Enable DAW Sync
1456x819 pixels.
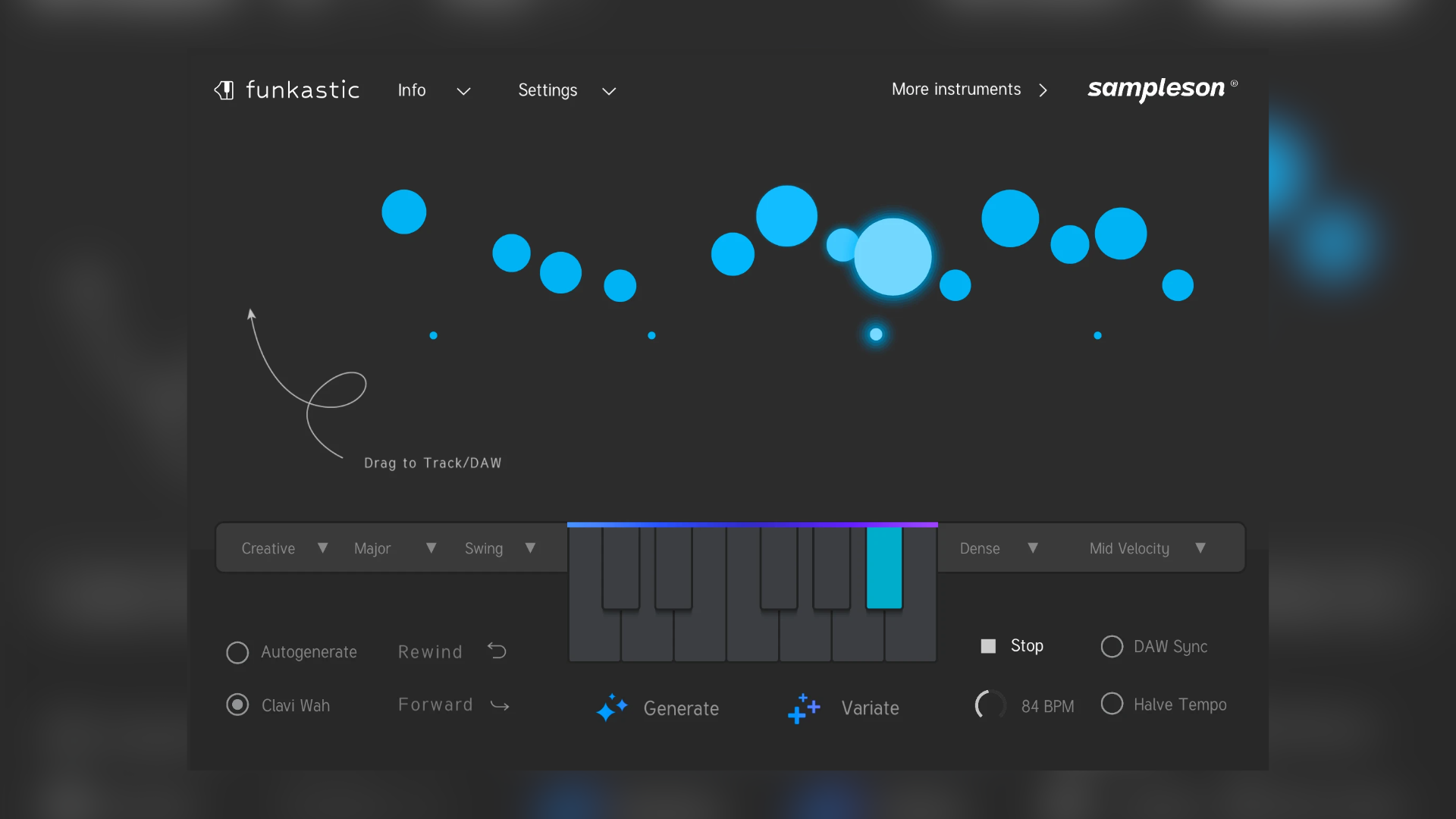point(1112,646)
